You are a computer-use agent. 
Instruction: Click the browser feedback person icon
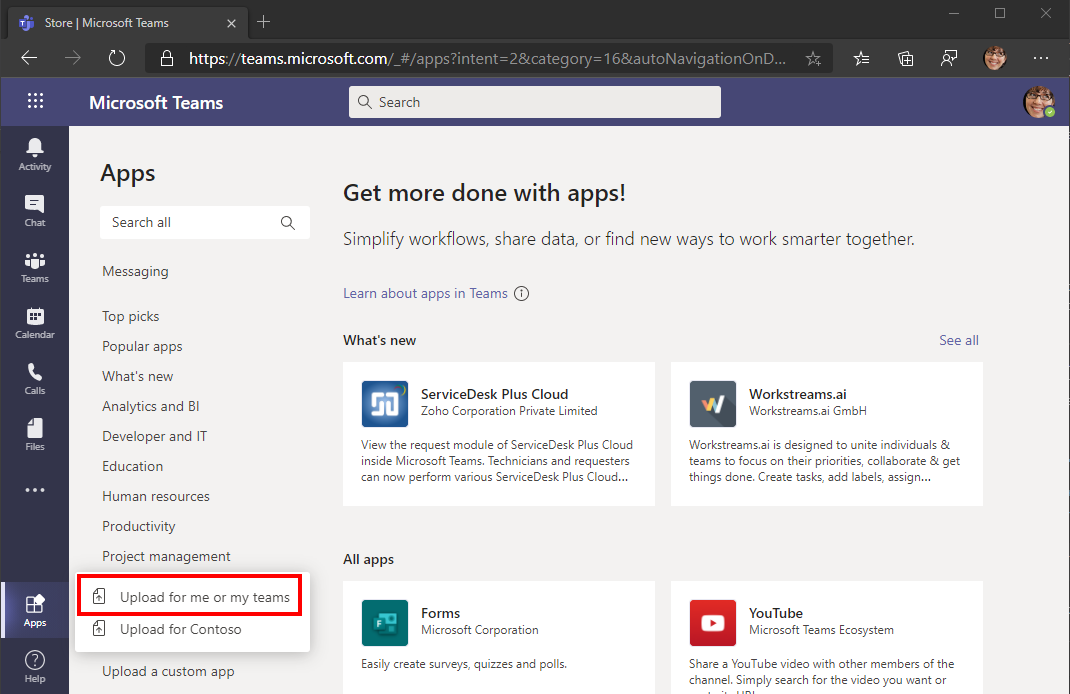949,59
